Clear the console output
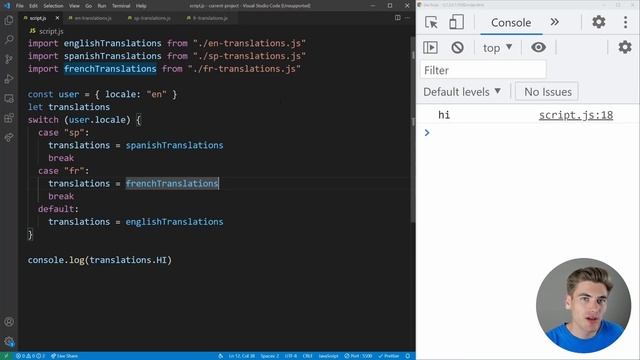The image size is (640, 360). point(457,47)
